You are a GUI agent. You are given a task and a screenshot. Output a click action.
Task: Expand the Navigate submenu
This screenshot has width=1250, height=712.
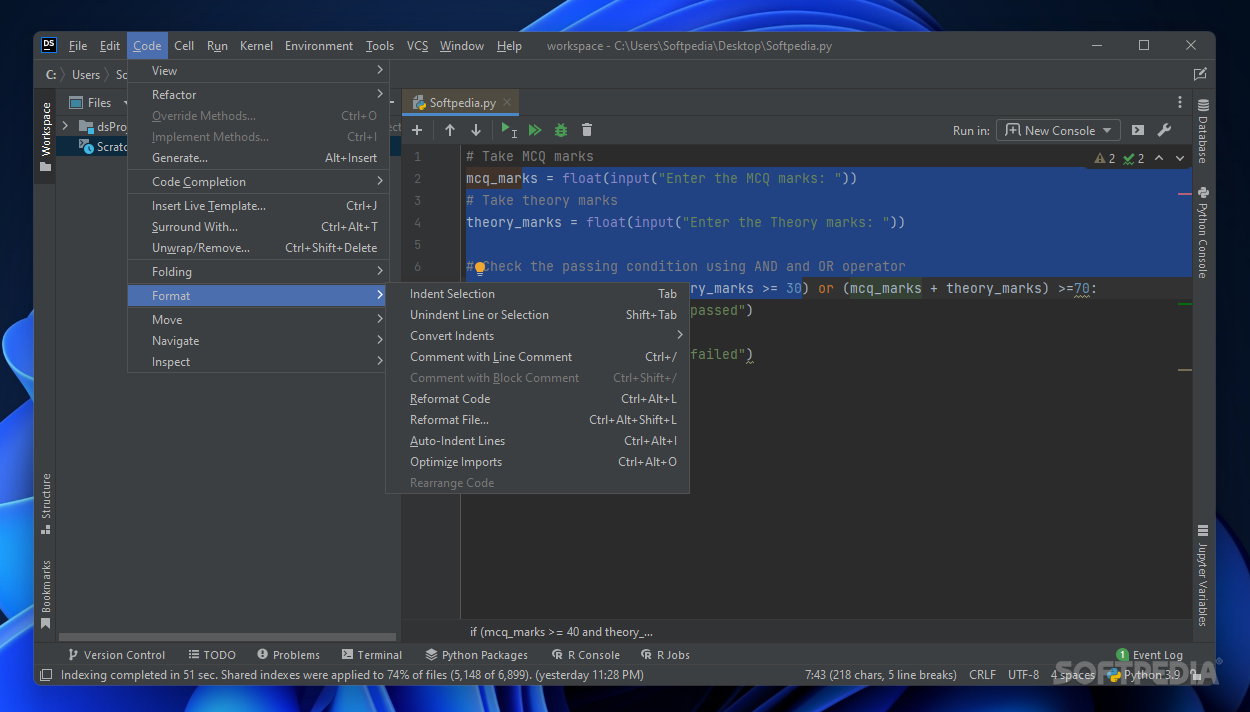[258, 340]
